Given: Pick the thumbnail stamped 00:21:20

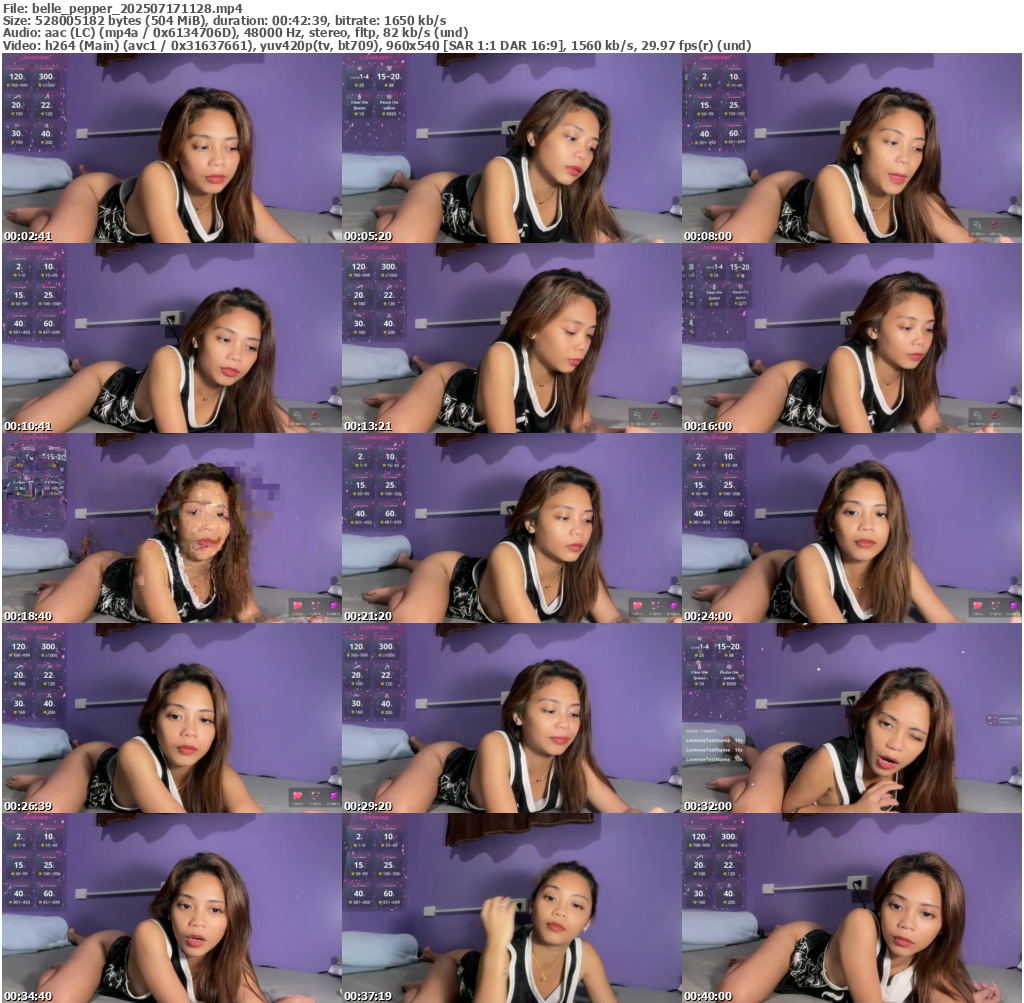Looking at the screenshot, I should (x=511, y=528).
